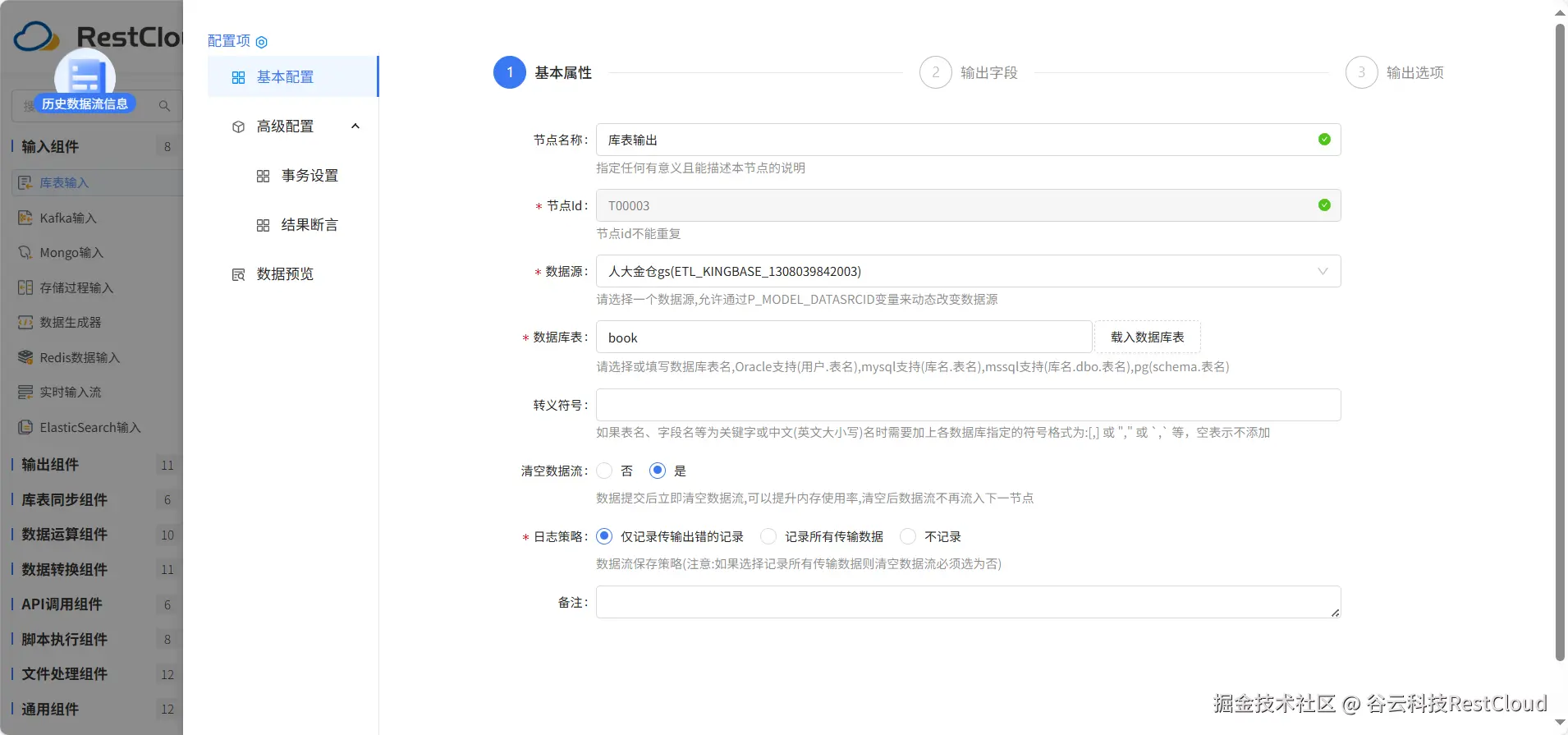The image size is (1568, 735).
Task: Click the 载入数据库表 button
Action: click(x=1148, y=337)
